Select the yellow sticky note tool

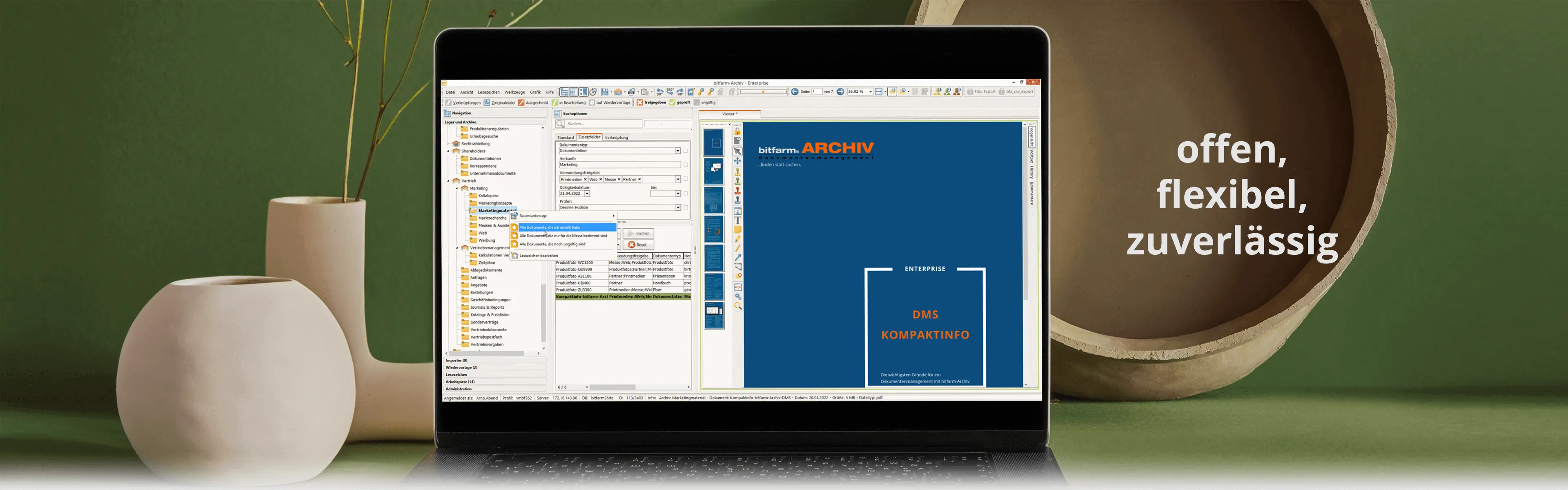pyautogui.click(x=738, y=230)
